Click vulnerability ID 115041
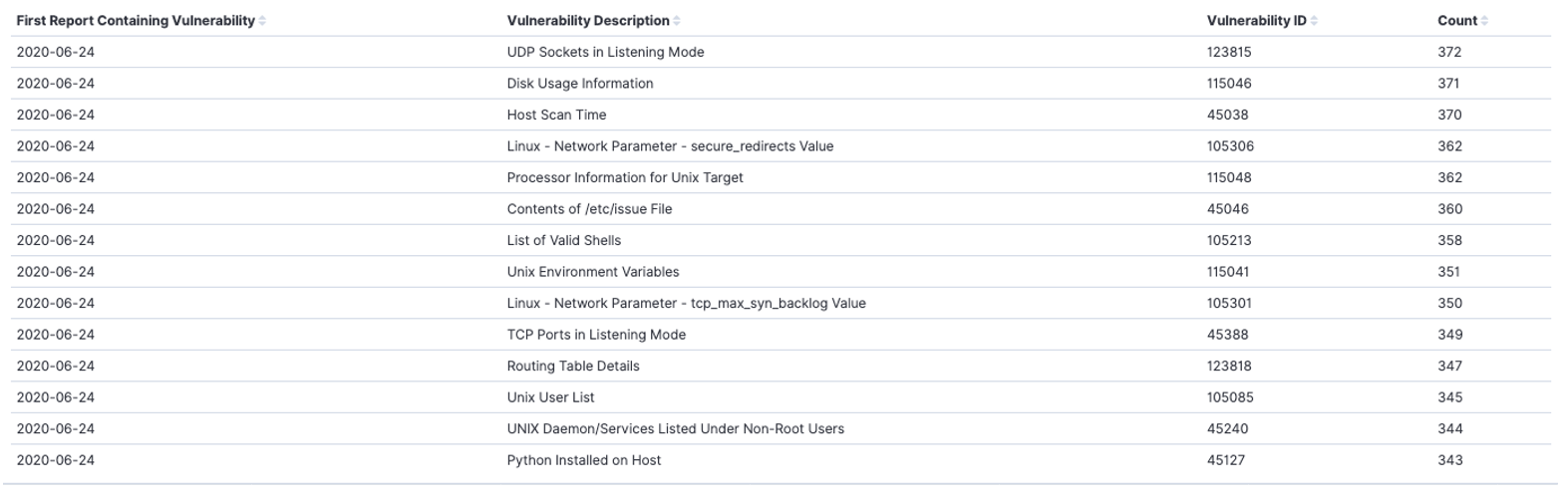The image size is (1568, 503). 1227,272
